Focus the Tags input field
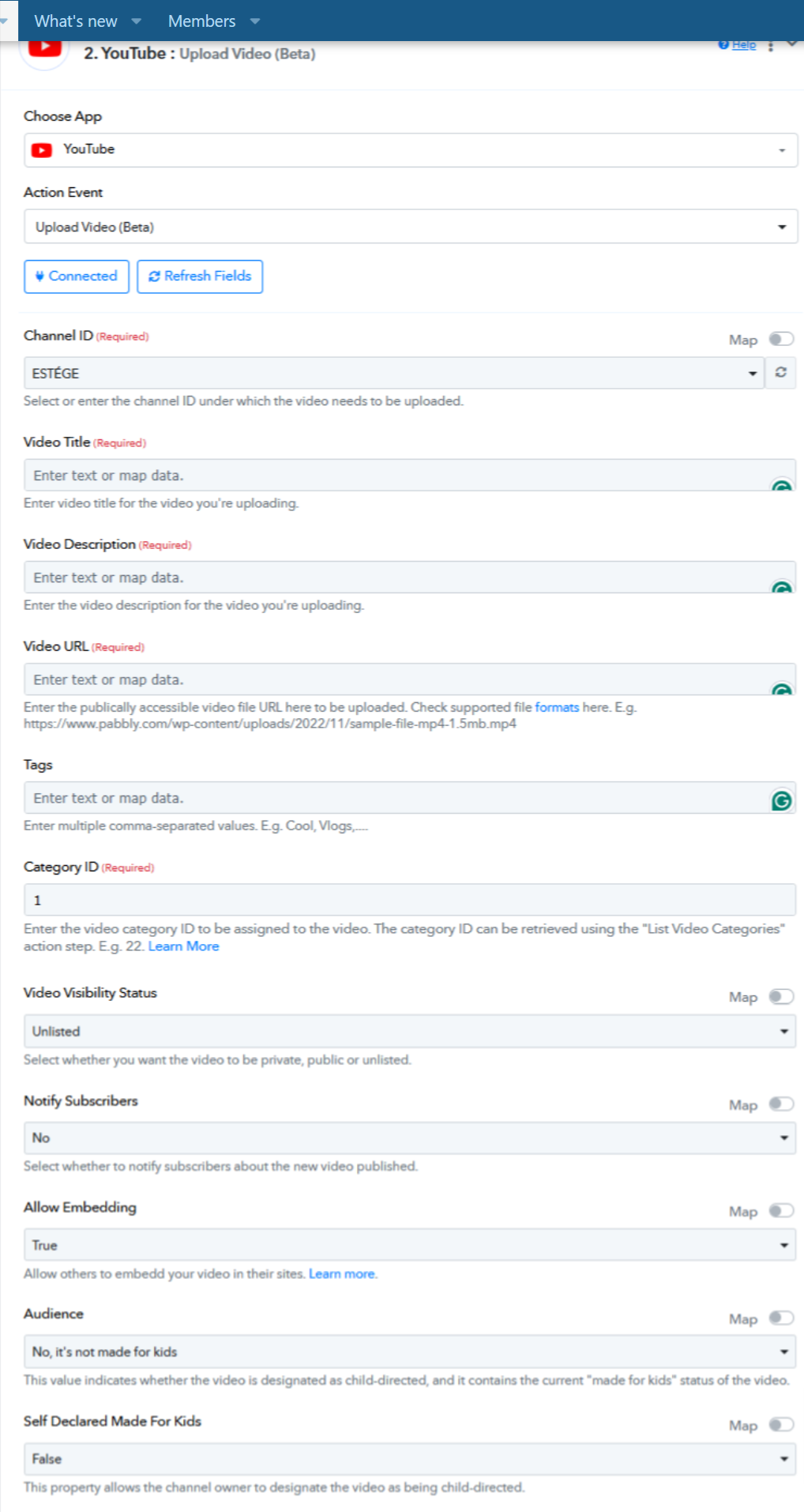This screenshot has width=804, height=1512. [x=410, y=797]
